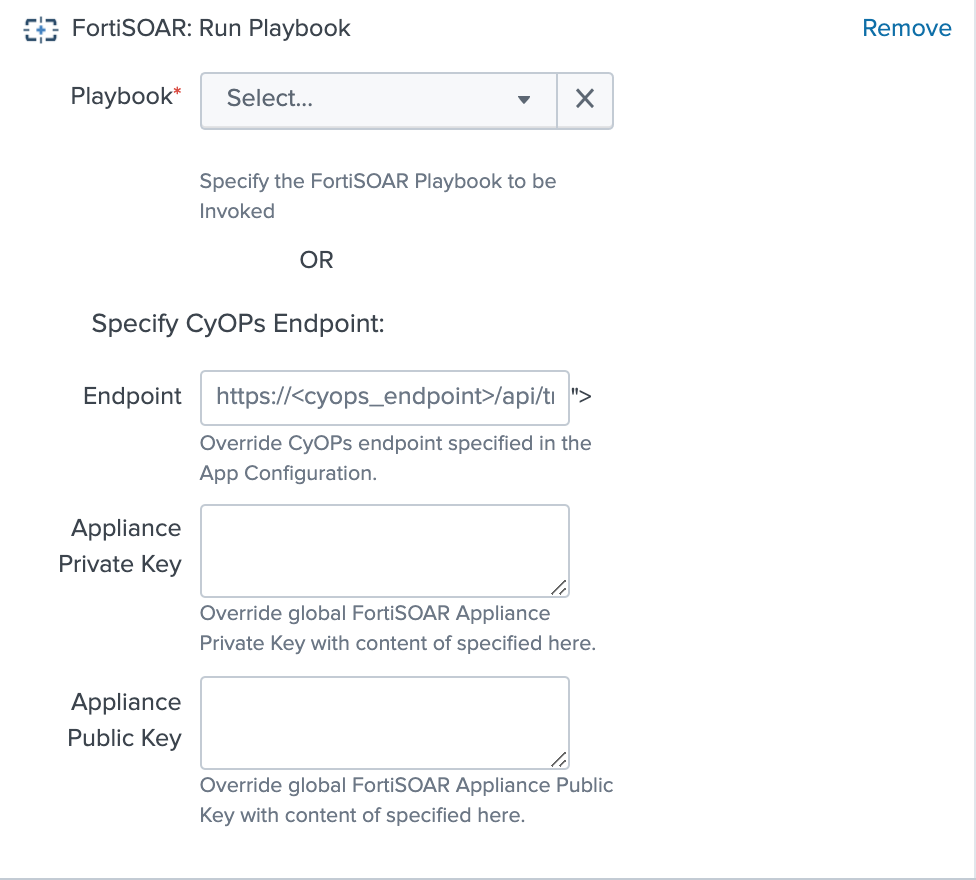Remove the FortiSOAR Run Playbook action

[x=906, y=28]
